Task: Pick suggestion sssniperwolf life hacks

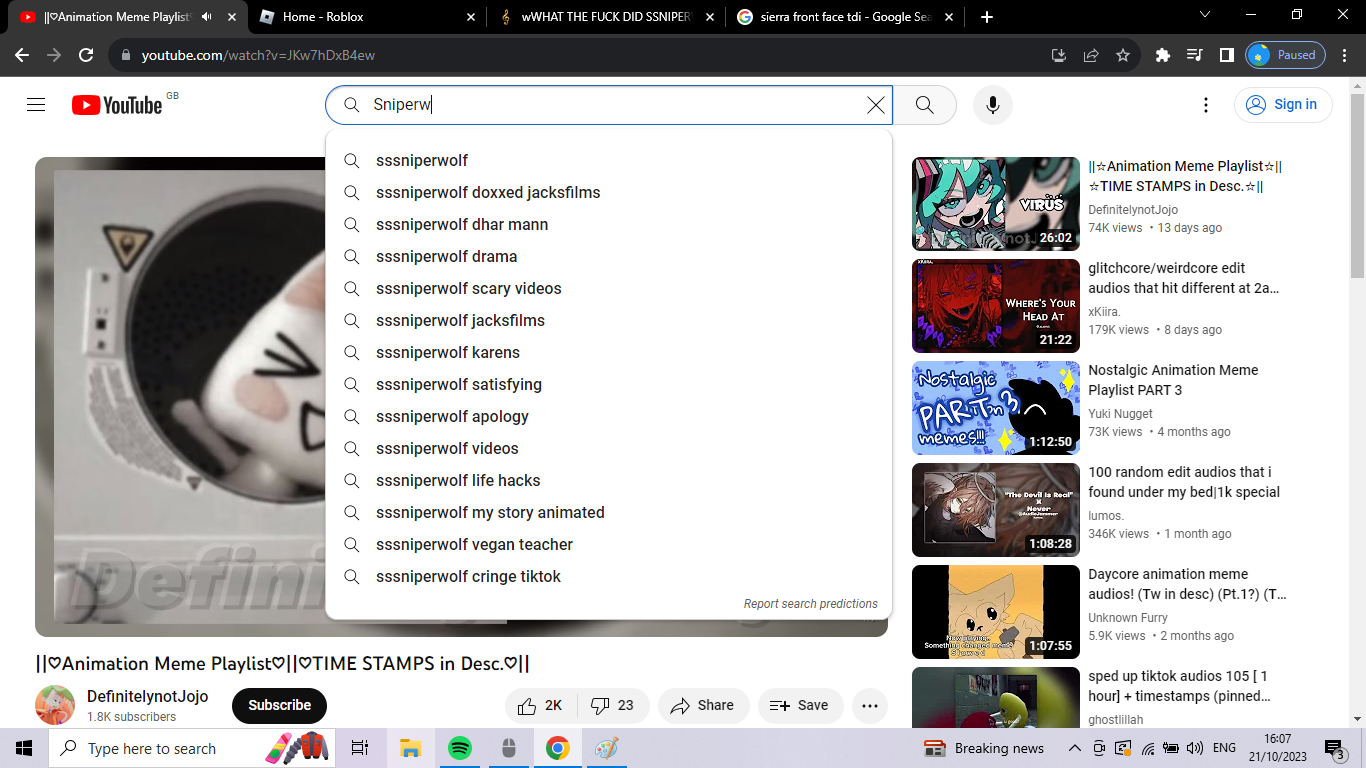Action: (609, 480)
